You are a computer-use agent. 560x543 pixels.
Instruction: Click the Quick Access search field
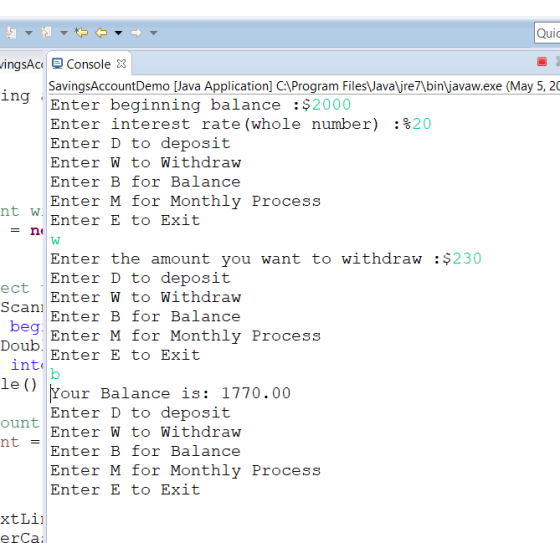547,33
